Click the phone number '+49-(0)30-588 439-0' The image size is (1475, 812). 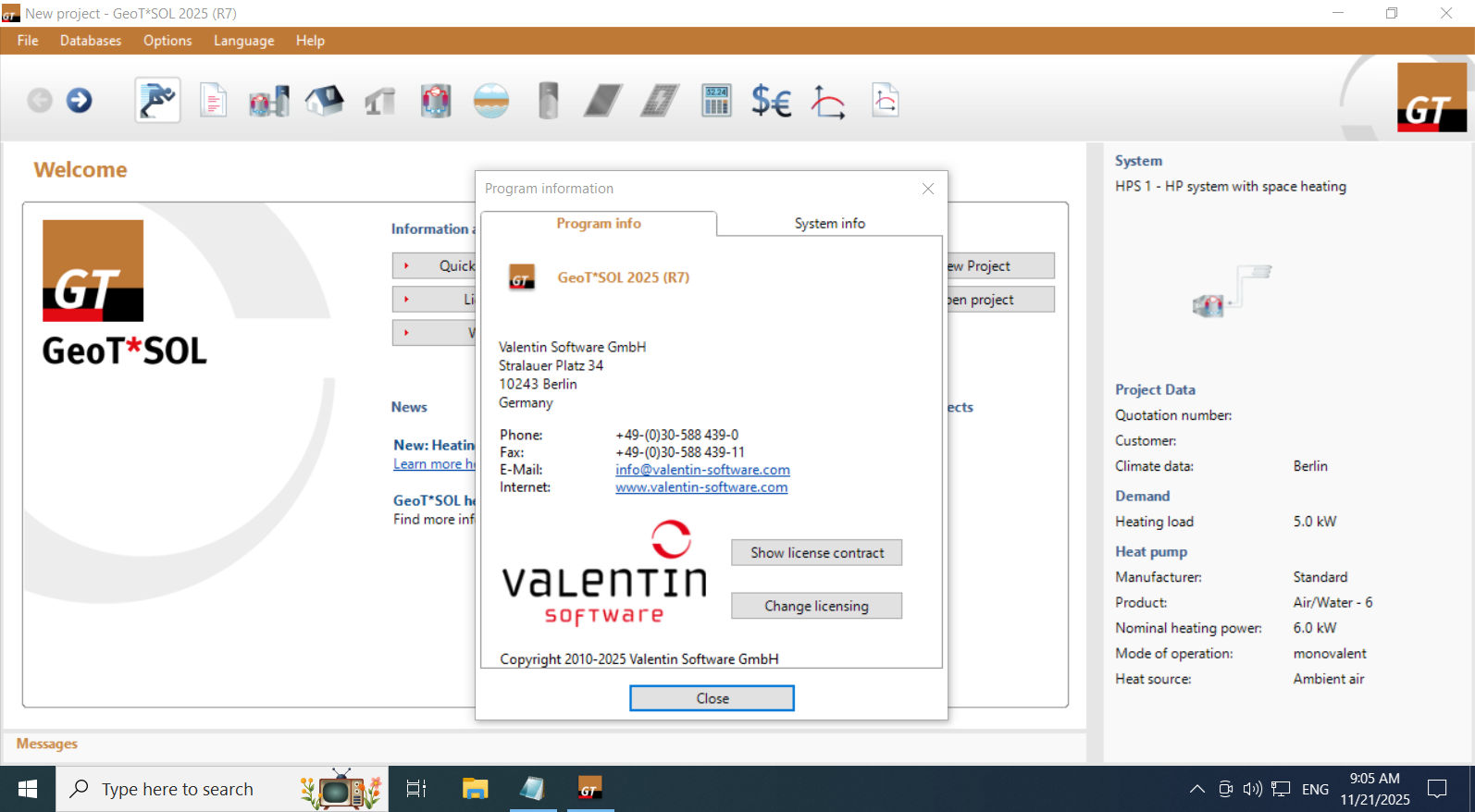pyautogui.click(x=676, y=435)
